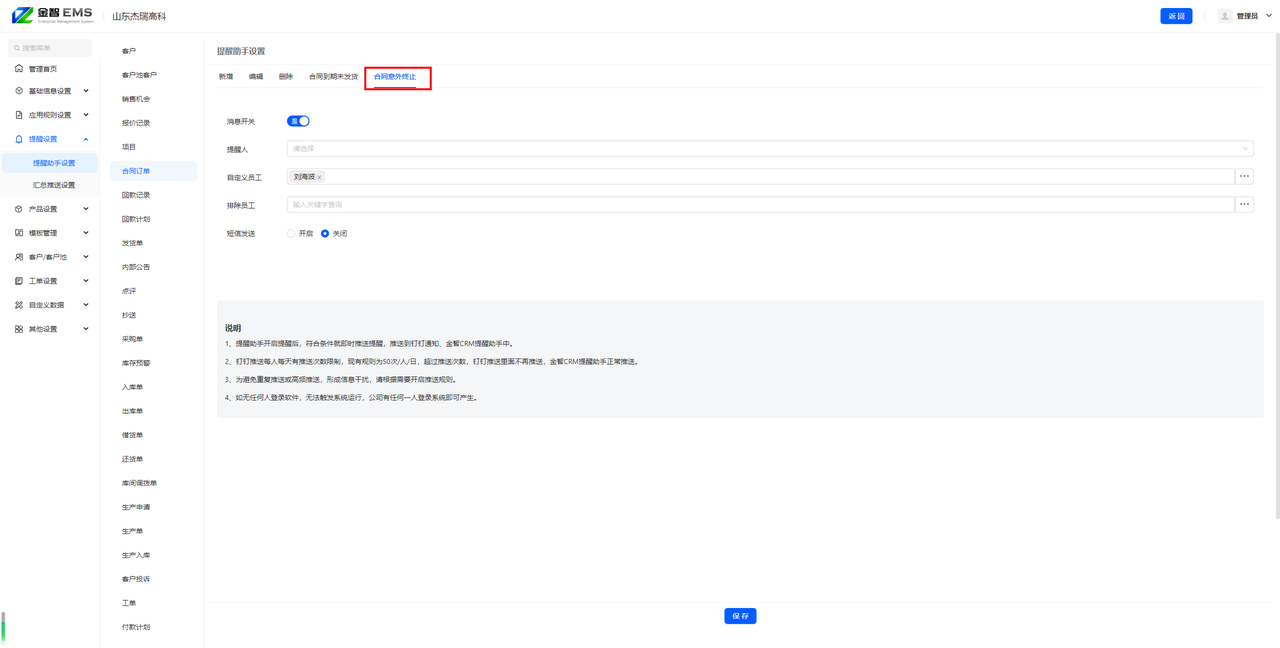Image resolution: width=1280 pixels, height=648 pixels.
Task: Click the 应用规则设置 document icon
Action: point(19,115)
